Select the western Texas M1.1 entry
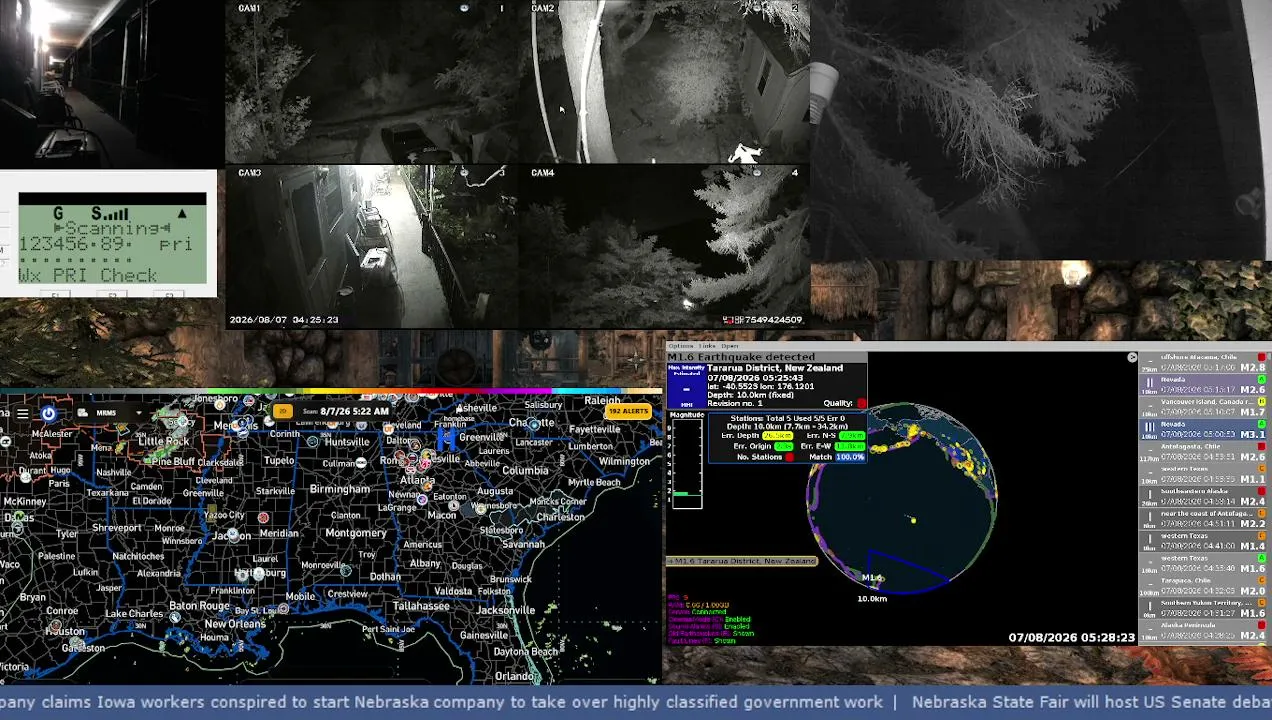 pyautogui.click(x=1203, y=473)
